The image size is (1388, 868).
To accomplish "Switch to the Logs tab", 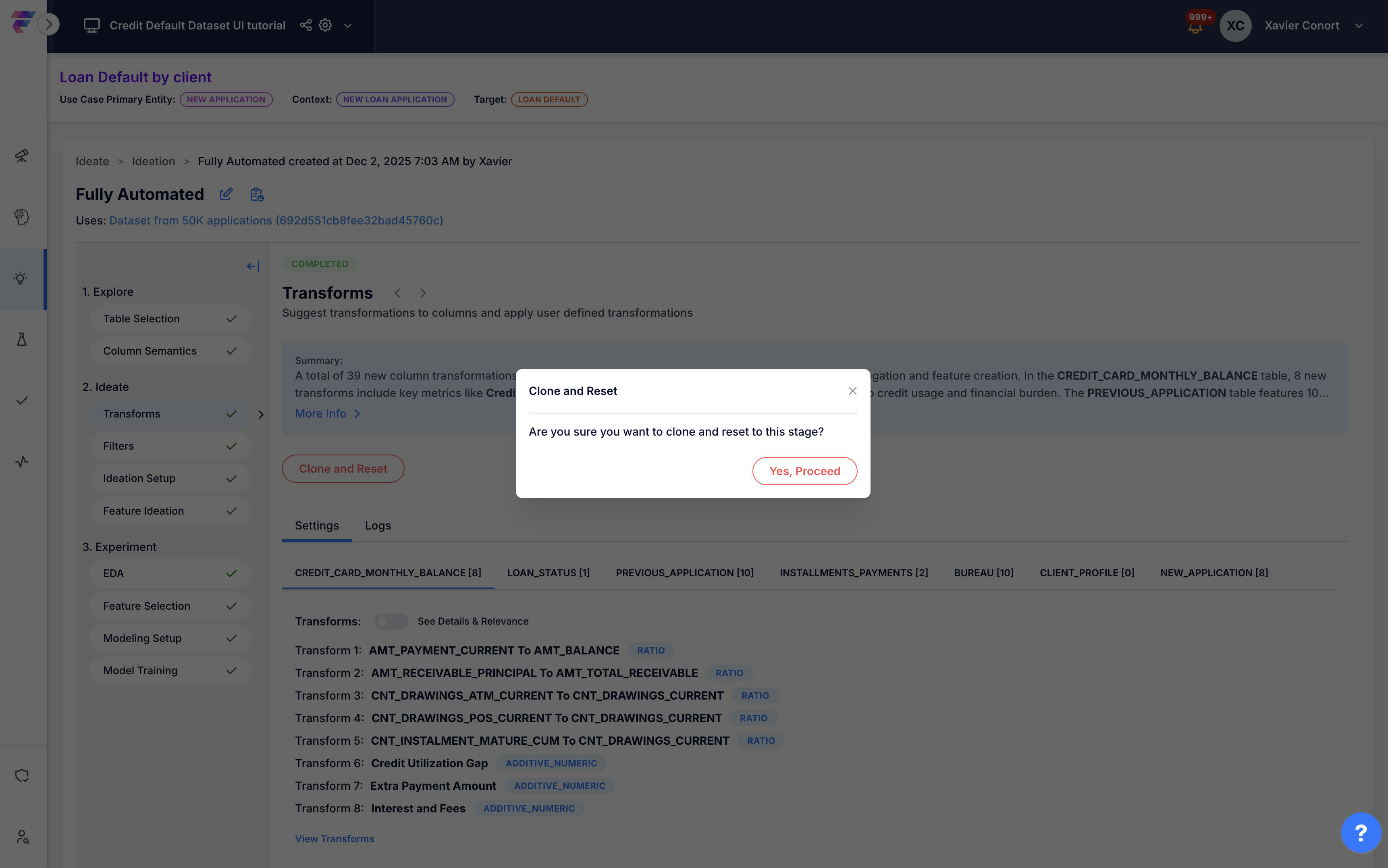I will pos(378,525).
